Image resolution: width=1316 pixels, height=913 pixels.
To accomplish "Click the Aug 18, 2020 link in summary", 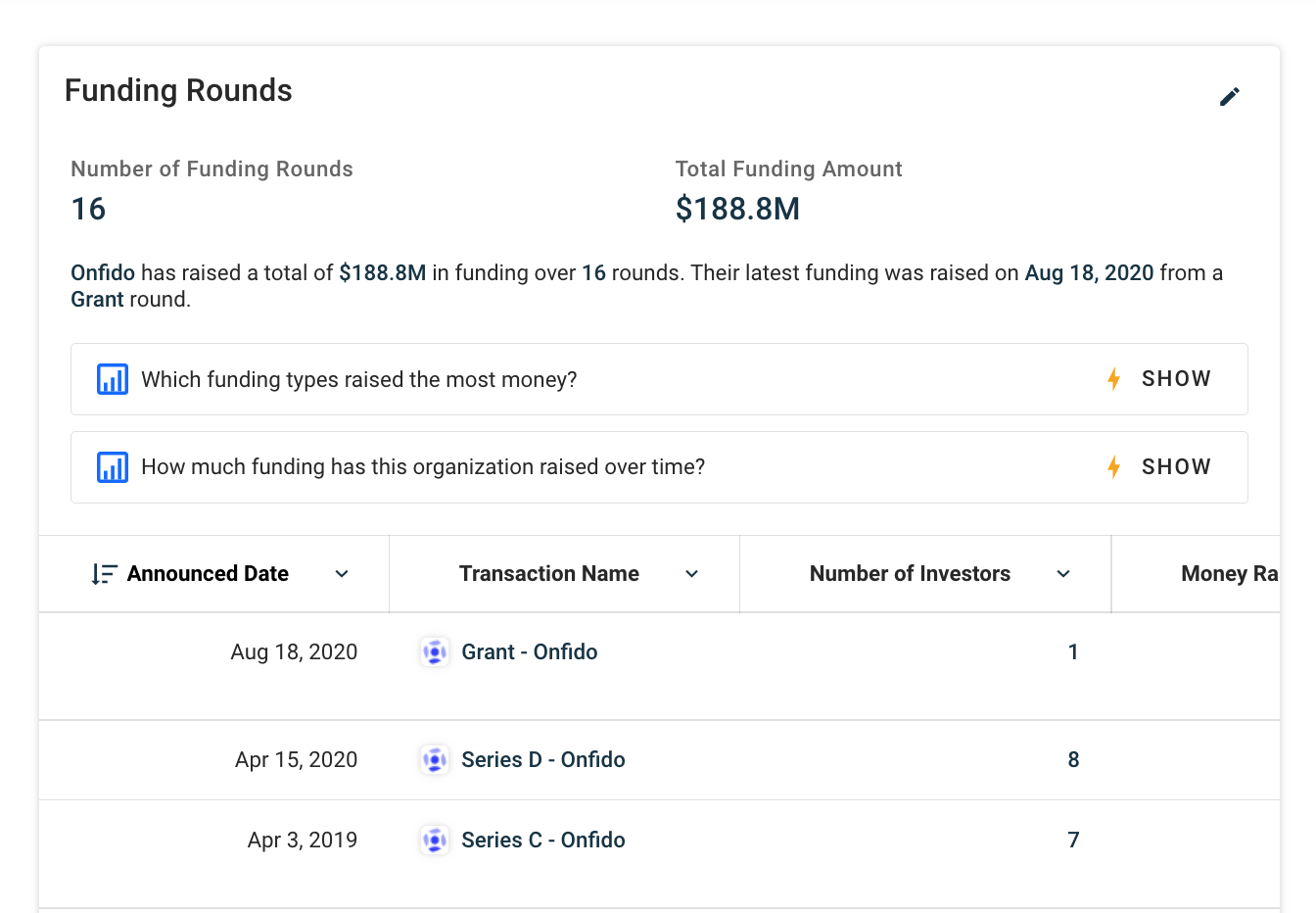I will [1089, 272].
